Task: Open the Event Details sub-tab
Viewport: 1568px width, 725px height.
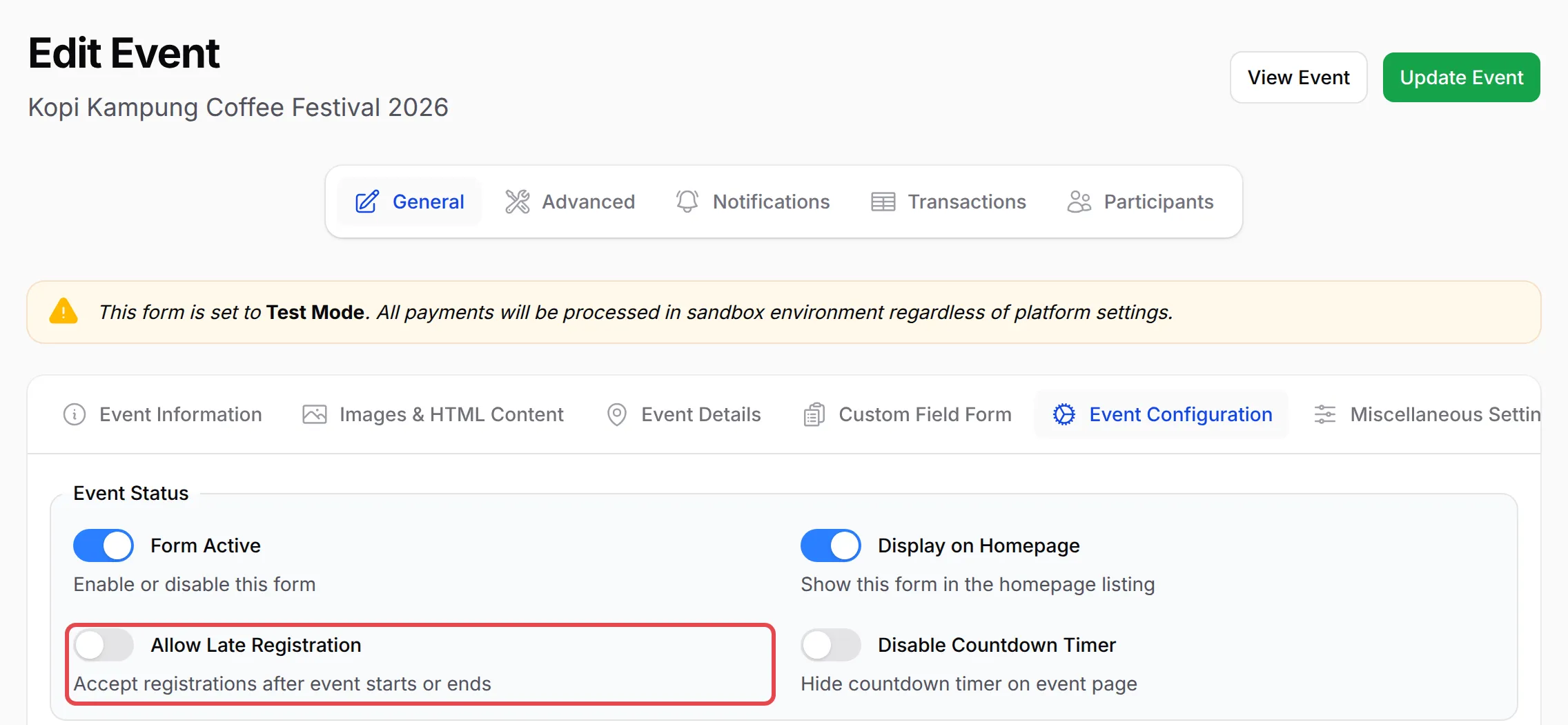Action: [x=684, y=414]
